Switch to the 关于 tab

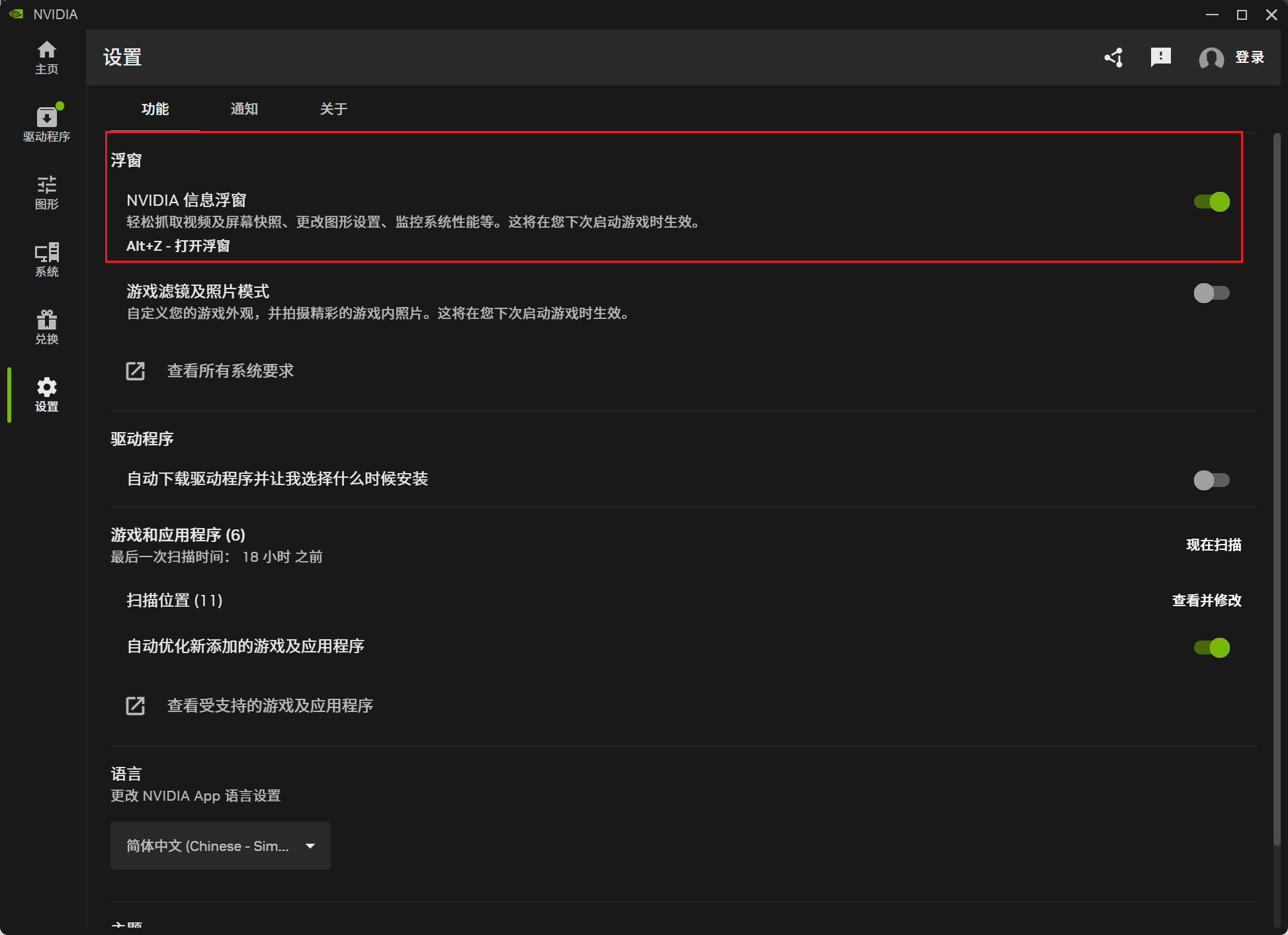(333, 109)
